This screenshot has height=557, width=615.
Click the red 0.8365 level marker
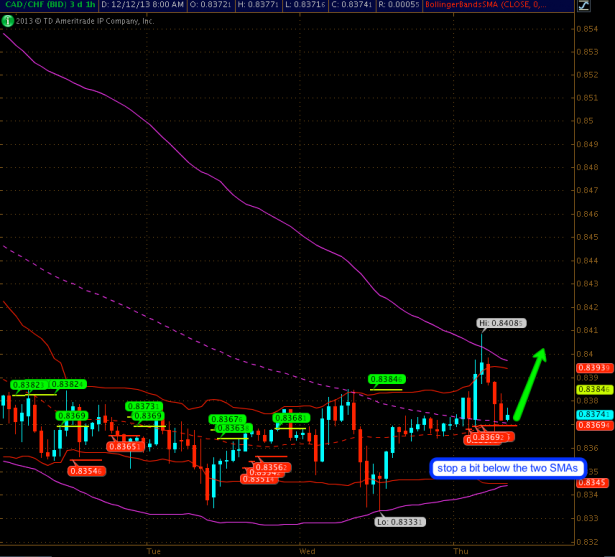(126, 446)
